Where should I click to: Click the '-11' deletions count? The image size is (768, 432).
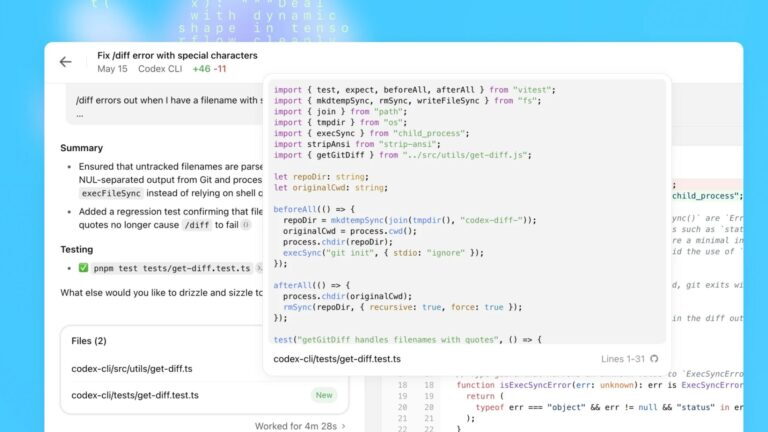pyautogui.click(x=220, y=69)
